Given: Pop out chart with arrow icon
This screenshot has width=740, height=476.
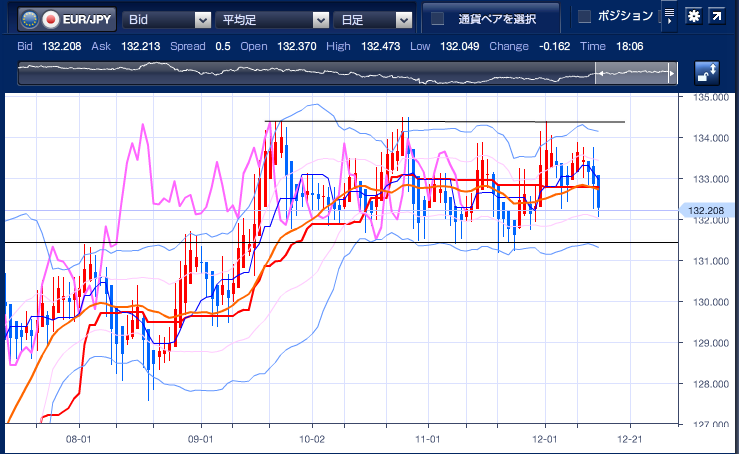Looking at the screenshot, I should 716,16.
